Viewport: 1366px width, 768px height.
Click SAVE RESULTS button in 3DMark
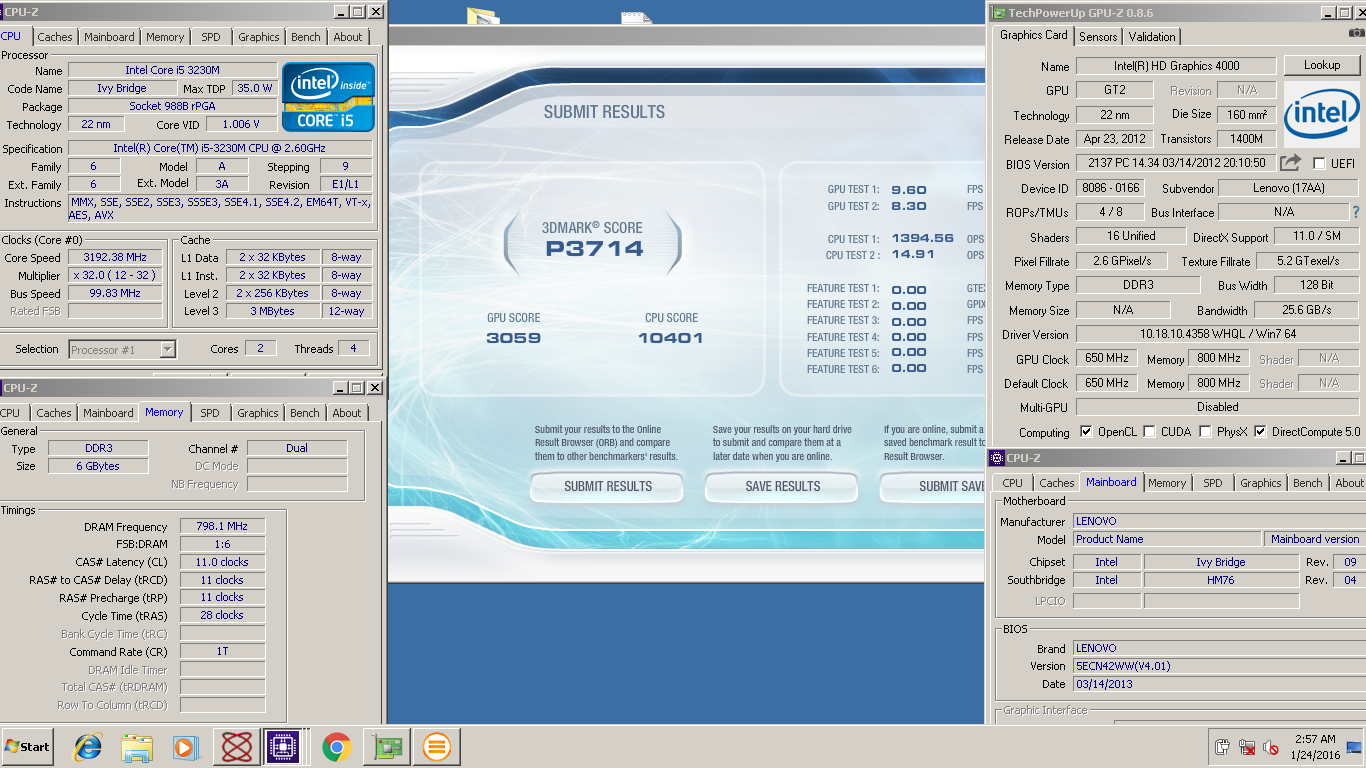[782, 486]
